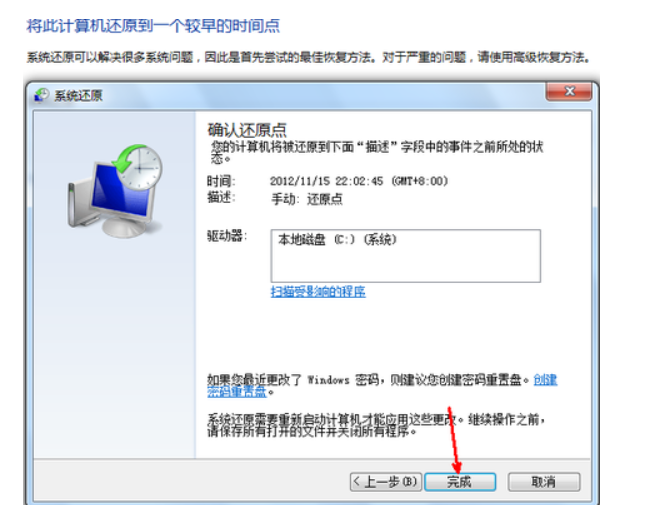The width and height of the screenshot is (663, 514).
Task: Click the description 手动: 还原点 text
Action: point(307,199)
